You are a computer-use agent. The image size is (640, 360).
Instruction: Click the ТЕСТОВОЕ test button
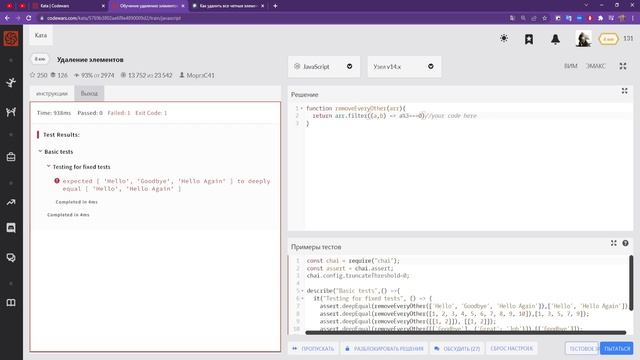click(582, 349)
